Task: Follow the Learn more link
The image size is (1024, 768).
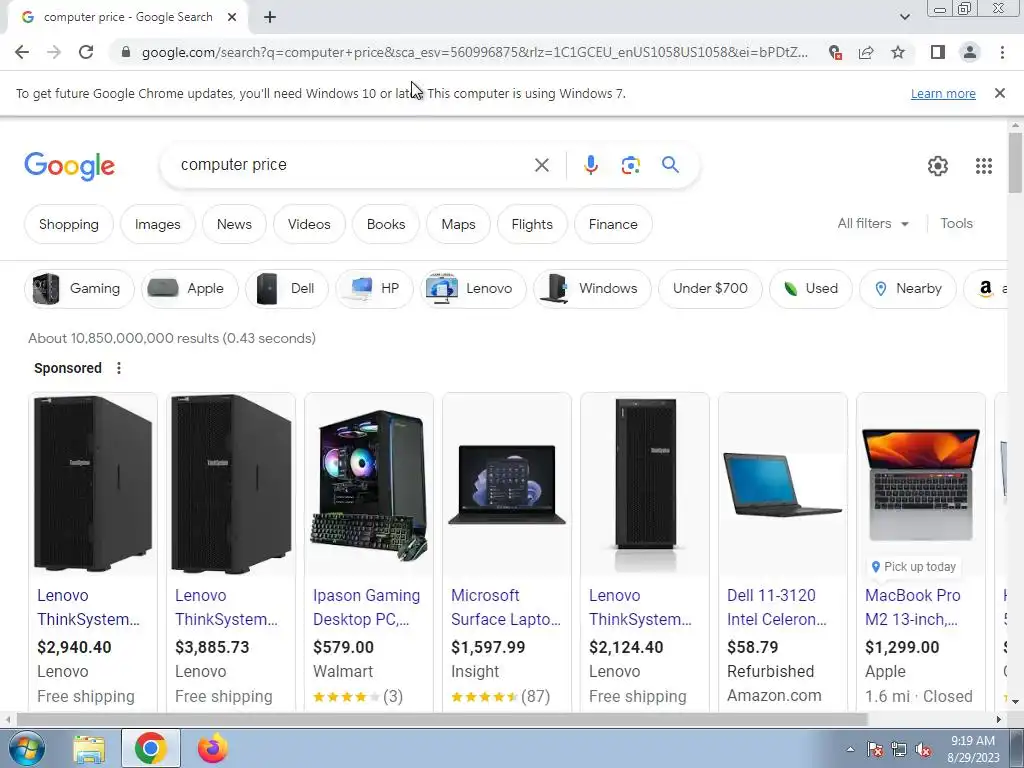Action: point(943,93)
